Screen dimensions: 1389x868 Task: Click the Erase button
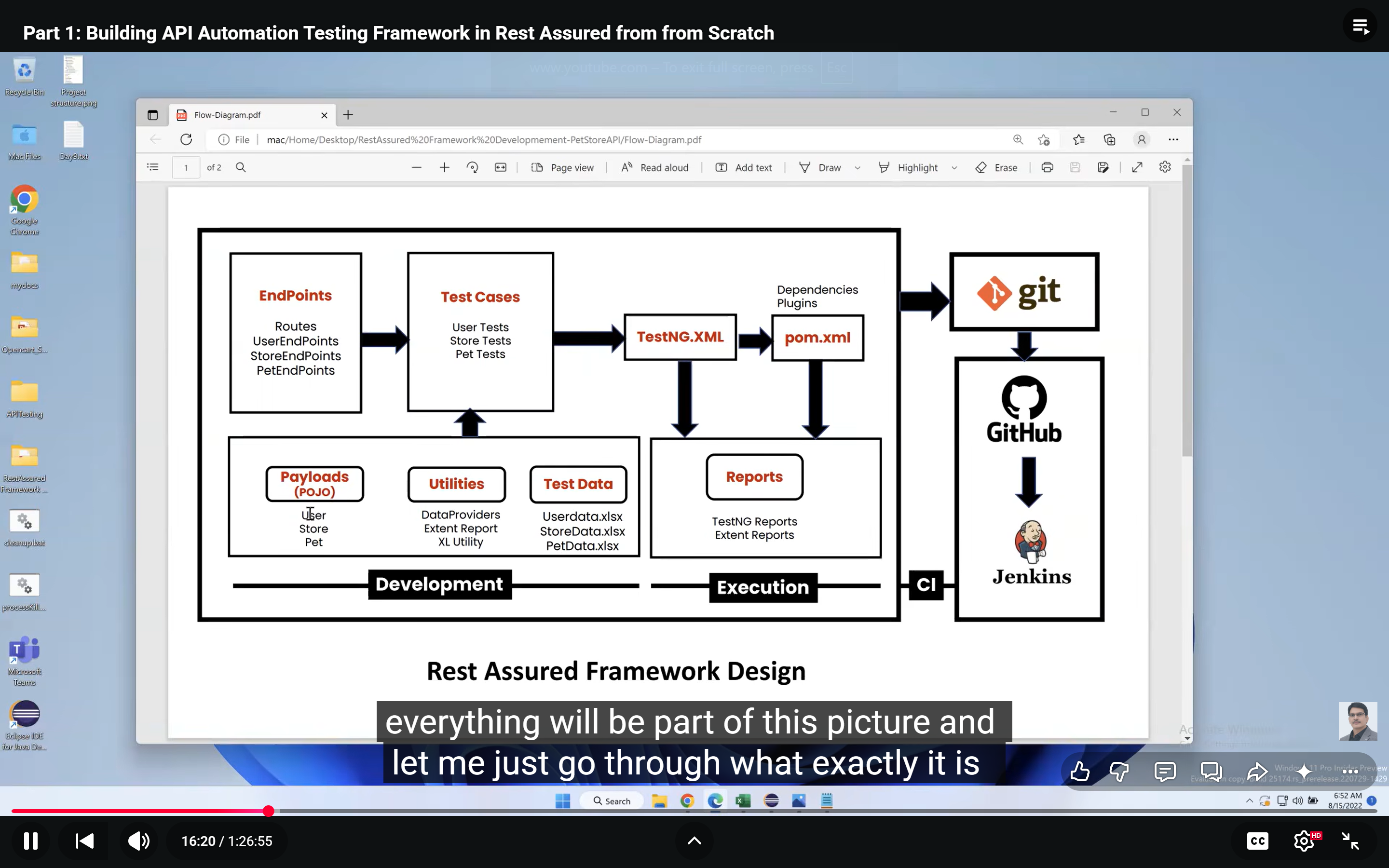tap(996, 167)
